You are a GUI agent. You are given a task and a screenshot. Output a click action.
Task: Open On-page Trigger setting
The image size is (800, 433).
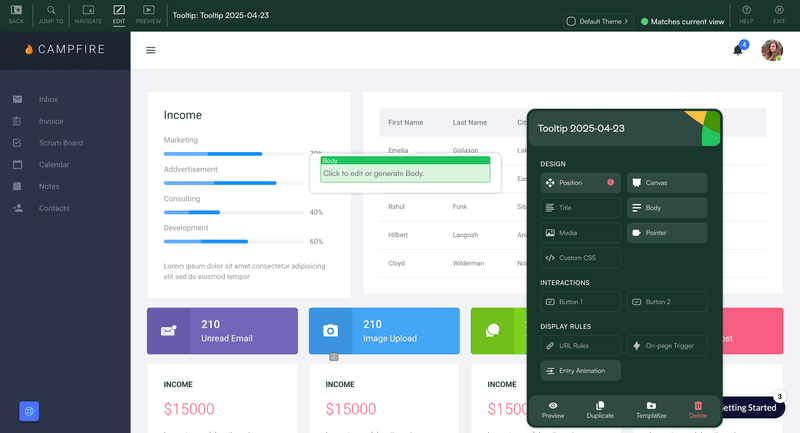pyautogui.click(x=667, y=345)
